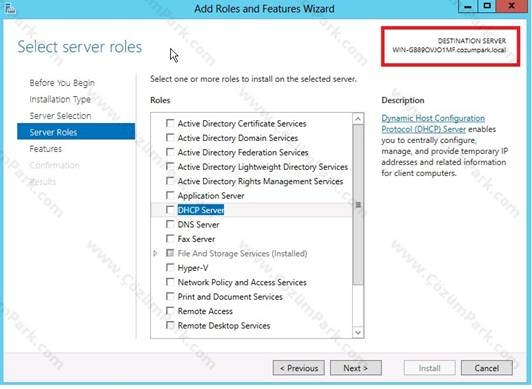Check Active Directory Rights Management Services

point(170,181)
